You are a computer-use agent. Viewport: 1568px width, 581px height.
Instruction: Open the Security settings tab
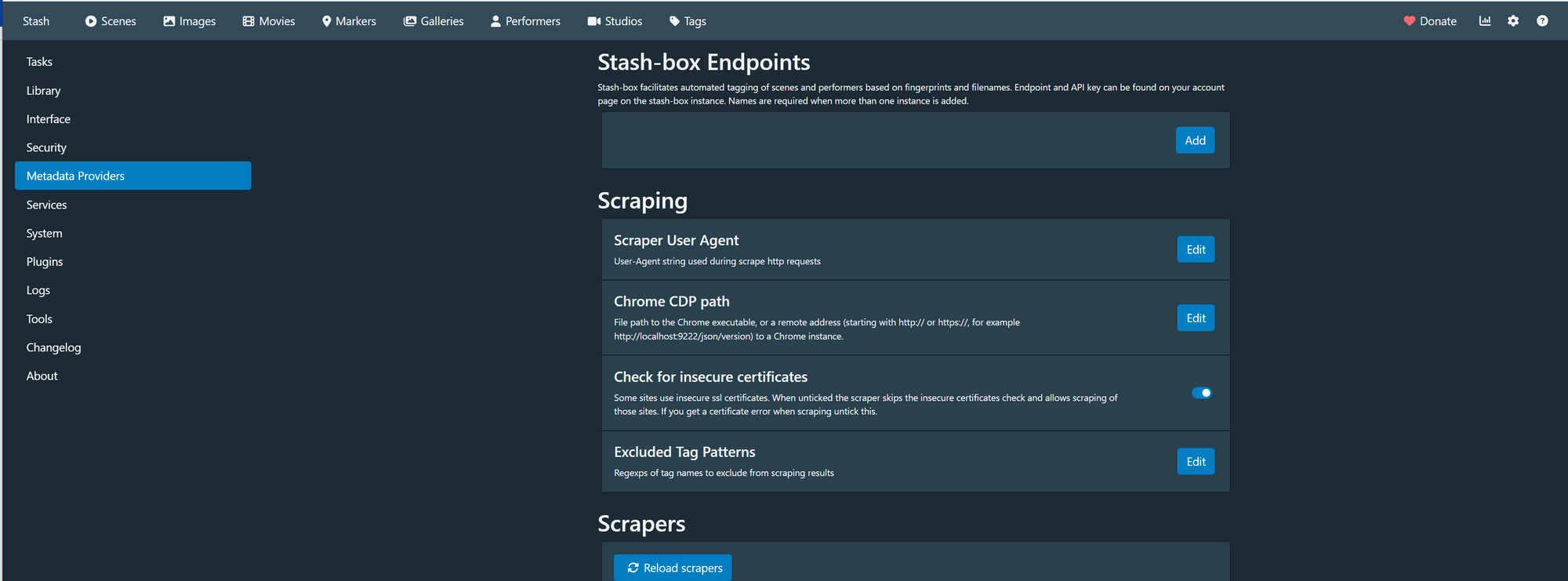pyautogui.click(x=133, y=147)
